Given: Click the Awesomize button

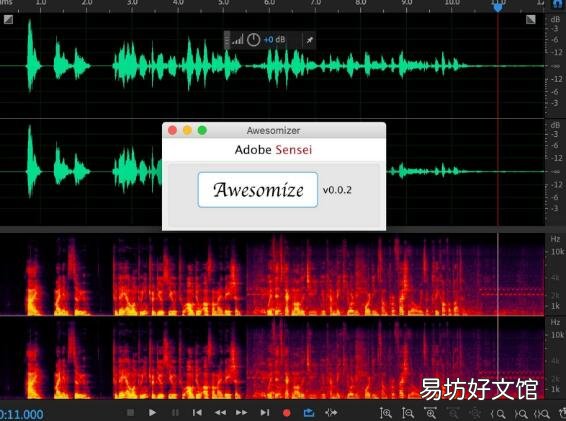Looking at the screenshot, I should (258, 190).
